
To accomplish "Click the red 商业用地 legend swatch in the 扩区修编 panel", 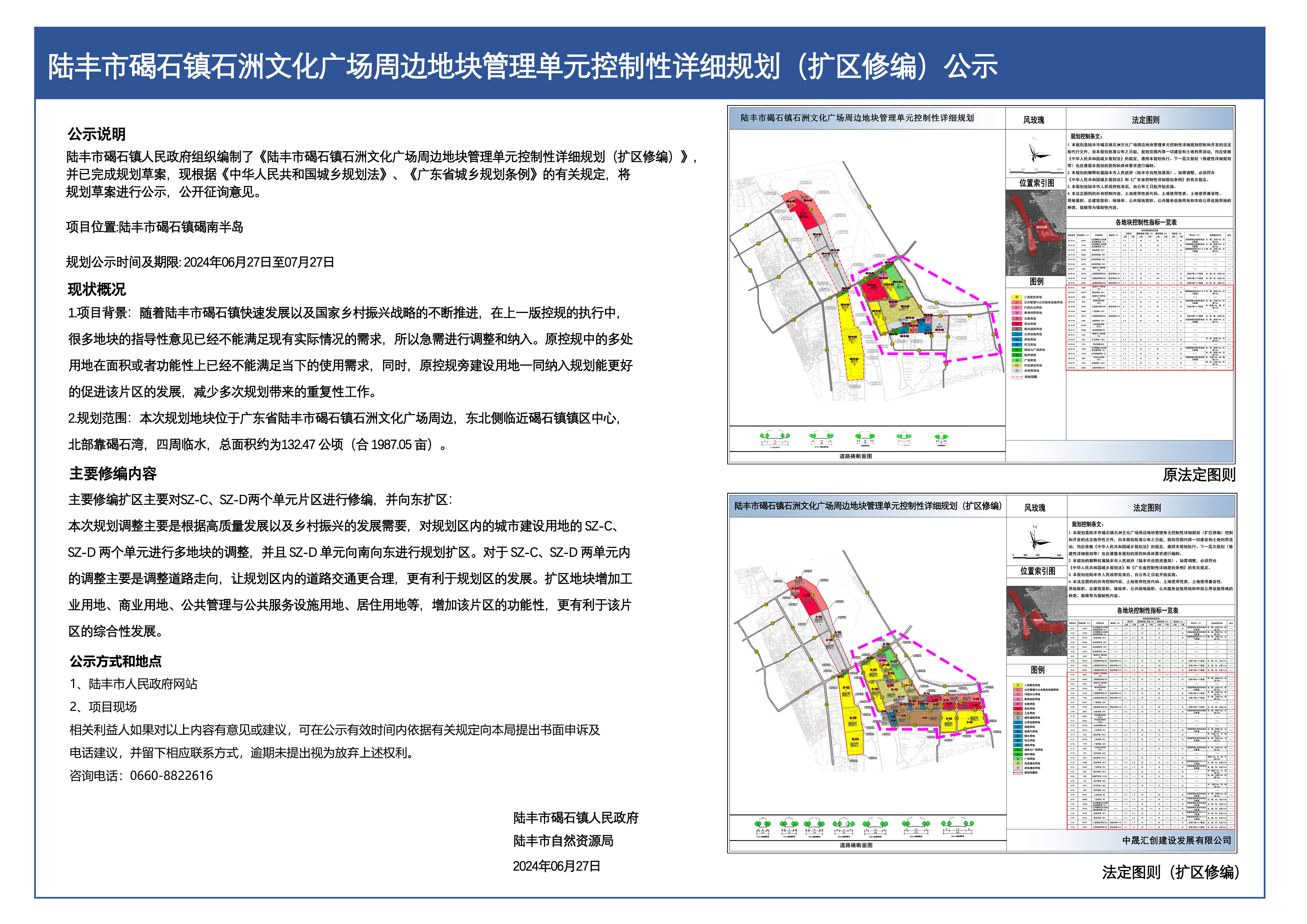I will tap(1018, 708).
